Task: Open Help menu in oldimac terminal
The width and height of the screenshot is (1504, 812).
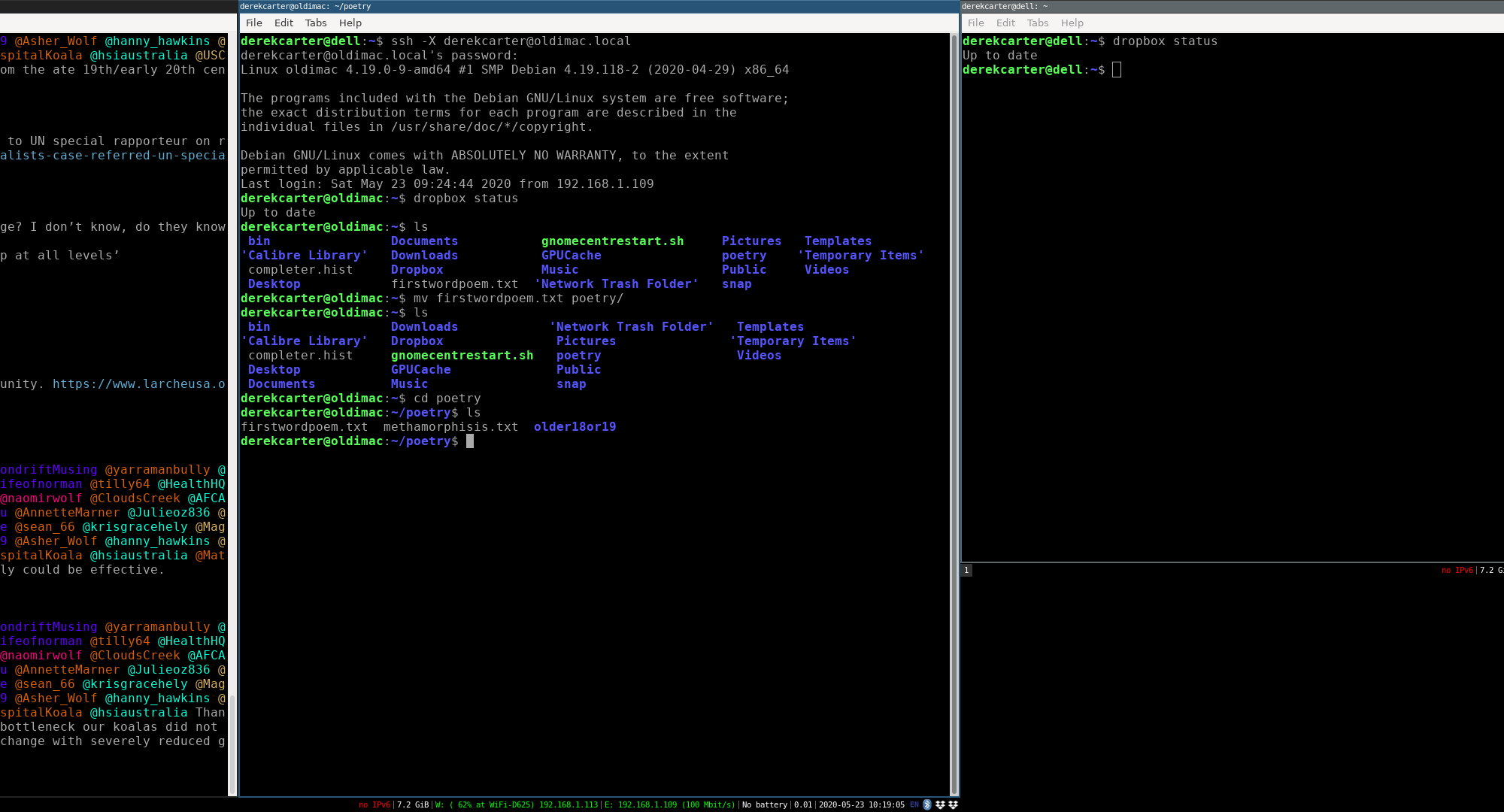Action: (350, 23)
